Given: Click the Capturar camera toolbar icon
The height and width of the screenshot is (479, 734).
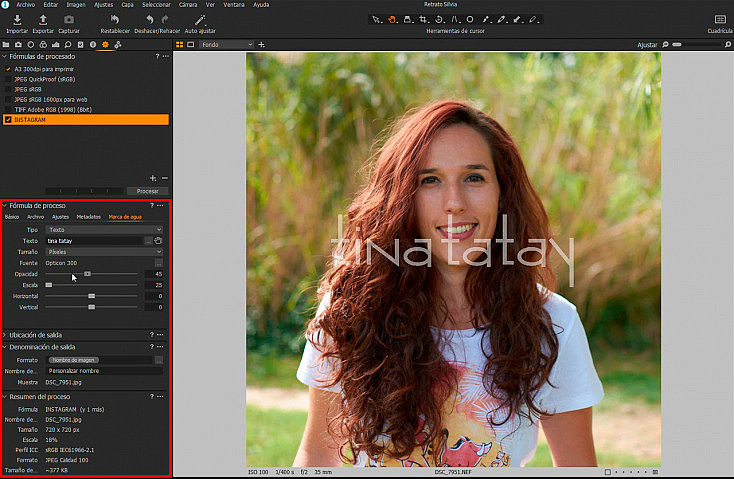Looking at the screenshot, I should tap(69, 20).
